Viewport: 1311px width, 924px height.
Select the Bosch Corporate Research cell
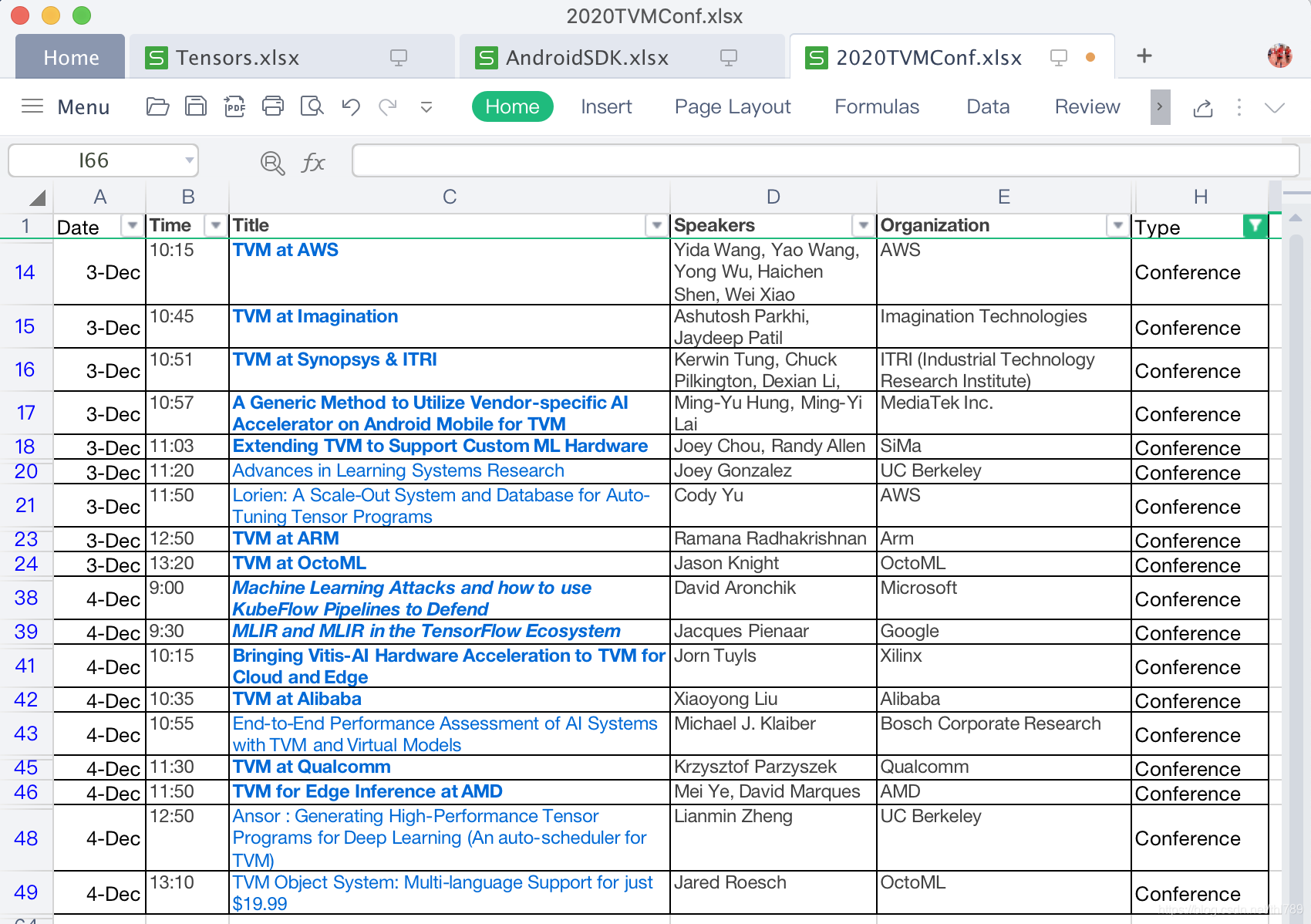1004,733
